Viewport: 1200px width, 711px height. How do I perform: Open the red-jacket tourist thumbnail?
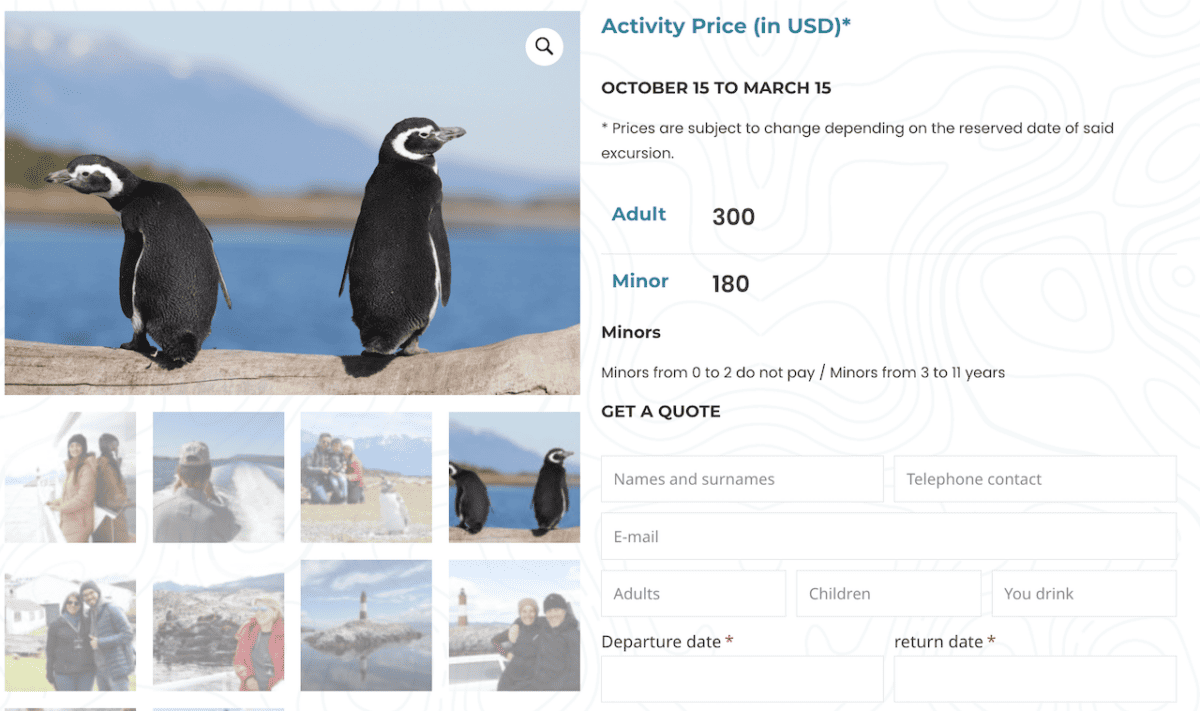[x=218, y=625]
